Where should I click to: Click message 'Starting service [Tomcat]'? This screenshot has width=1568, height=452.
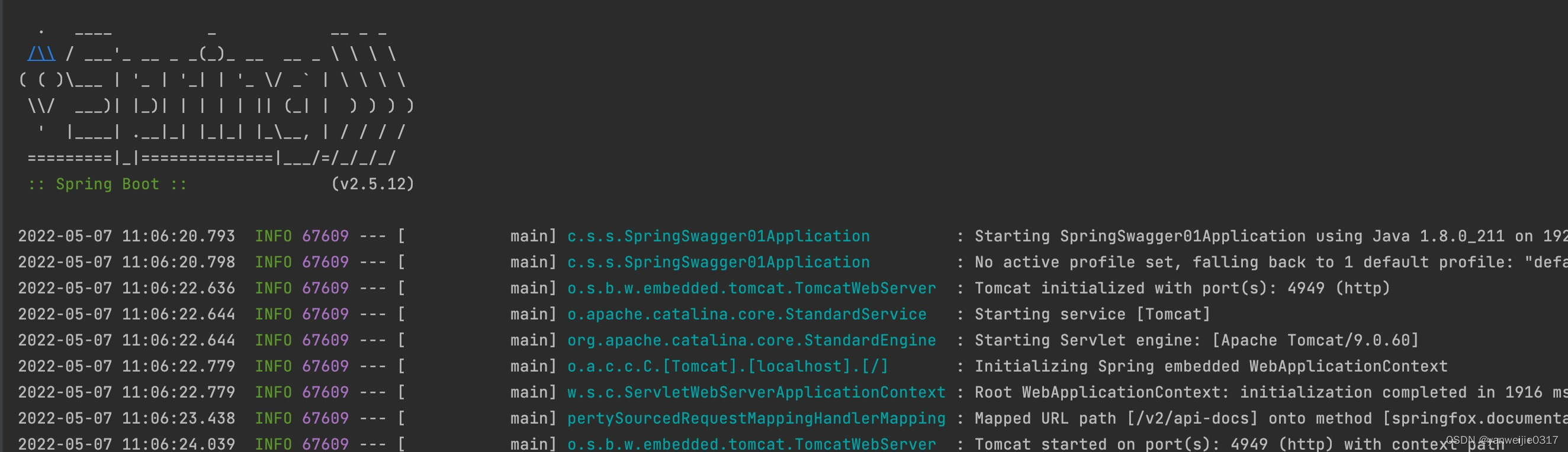click(1093, 314)
